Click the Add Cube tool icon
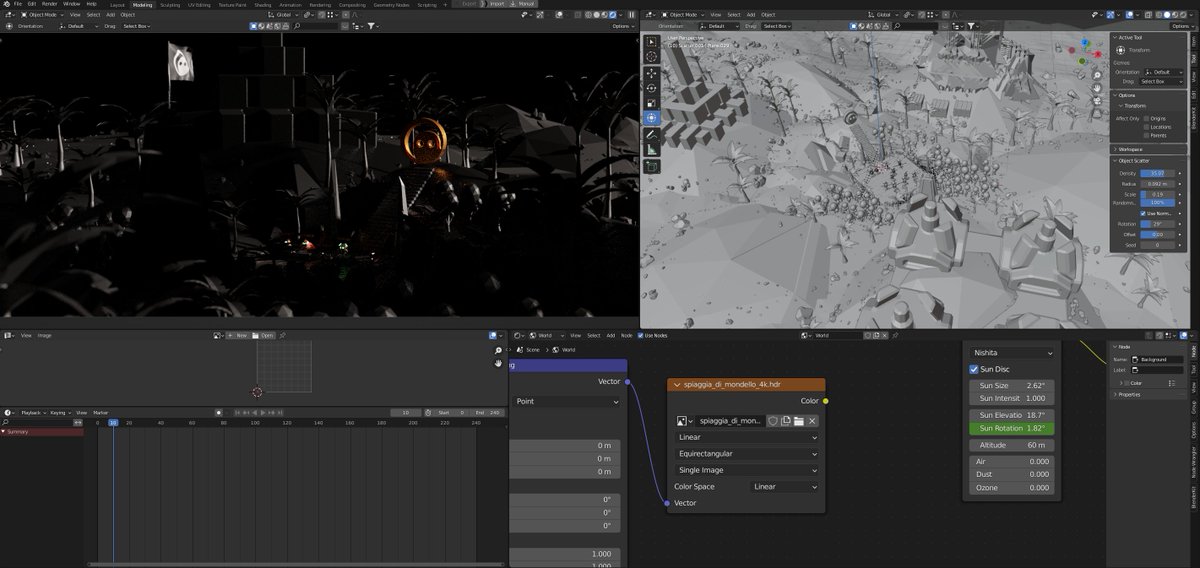 click(x=651, y=166)
